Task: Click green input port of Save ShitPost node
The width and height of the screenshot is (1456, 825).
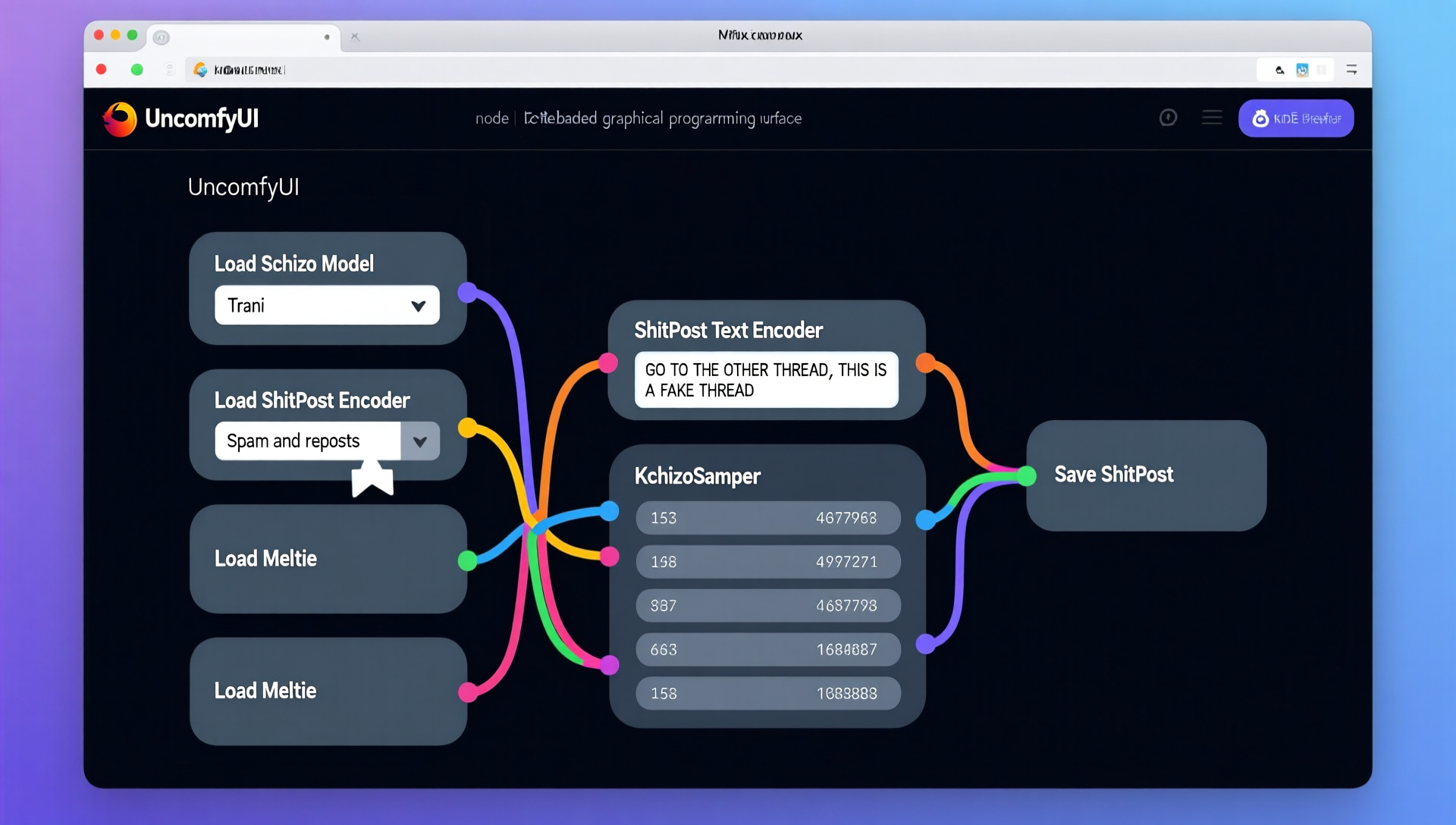Action: pyautogui.click(x=1027, y=476)
